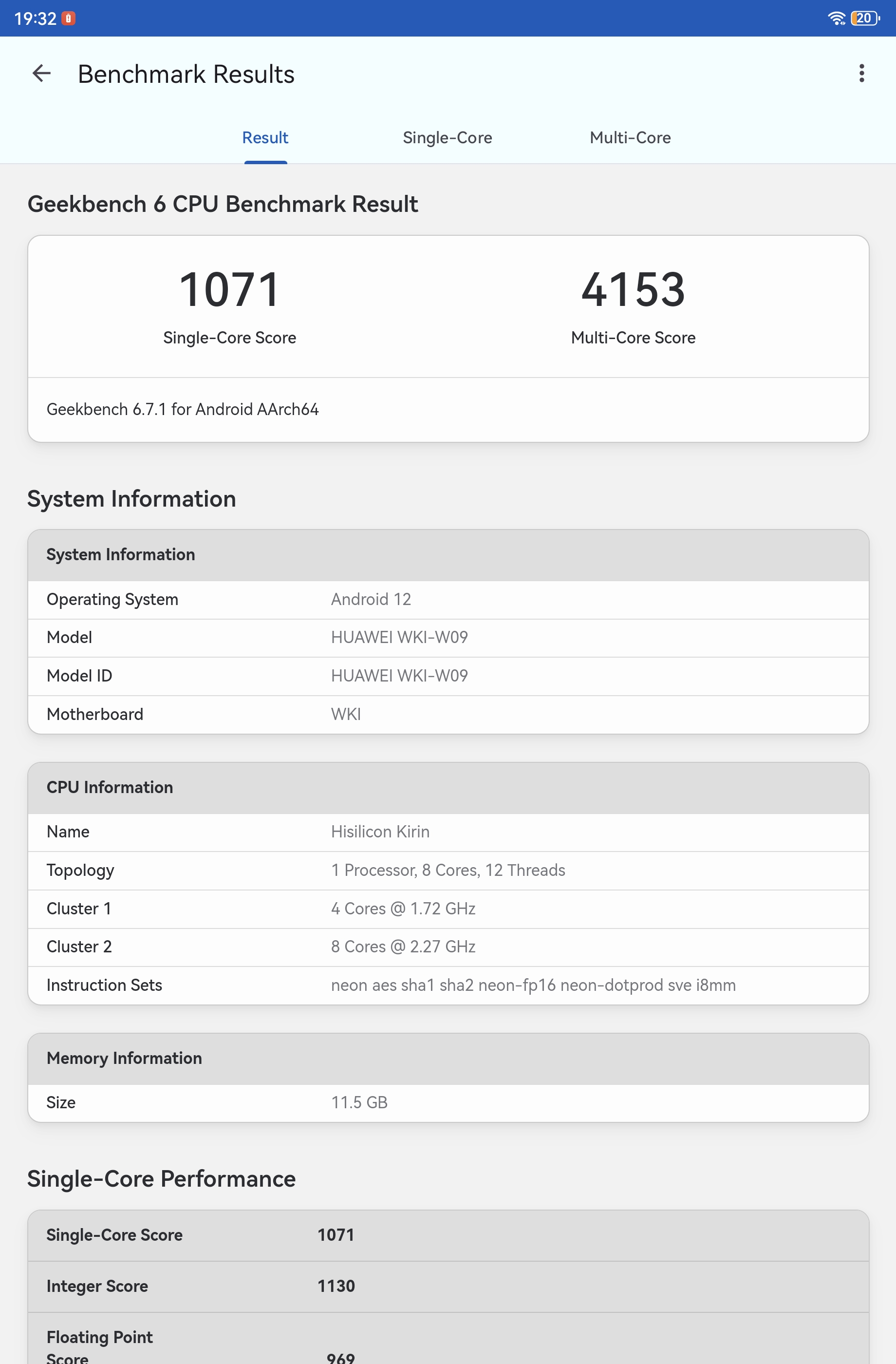Tap the 19:32 clock in status bar
The height and width of the screenshot is (1364, 896).
tap(36, 19)
